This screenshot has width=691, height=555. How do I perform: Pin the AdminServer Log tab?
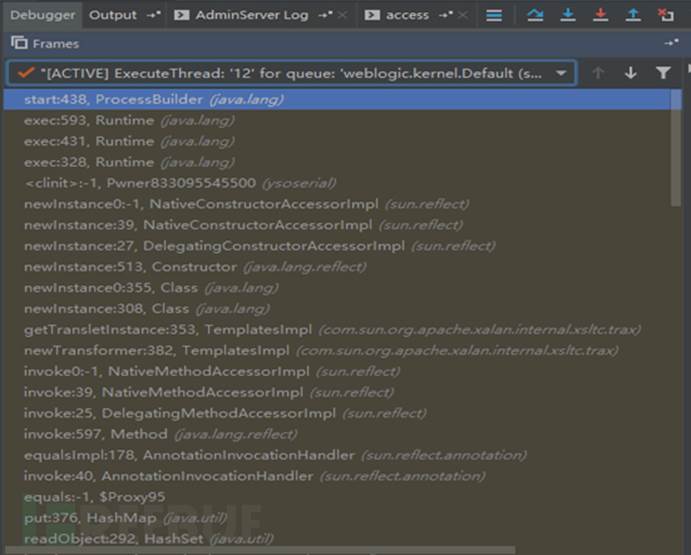(325, 15)
